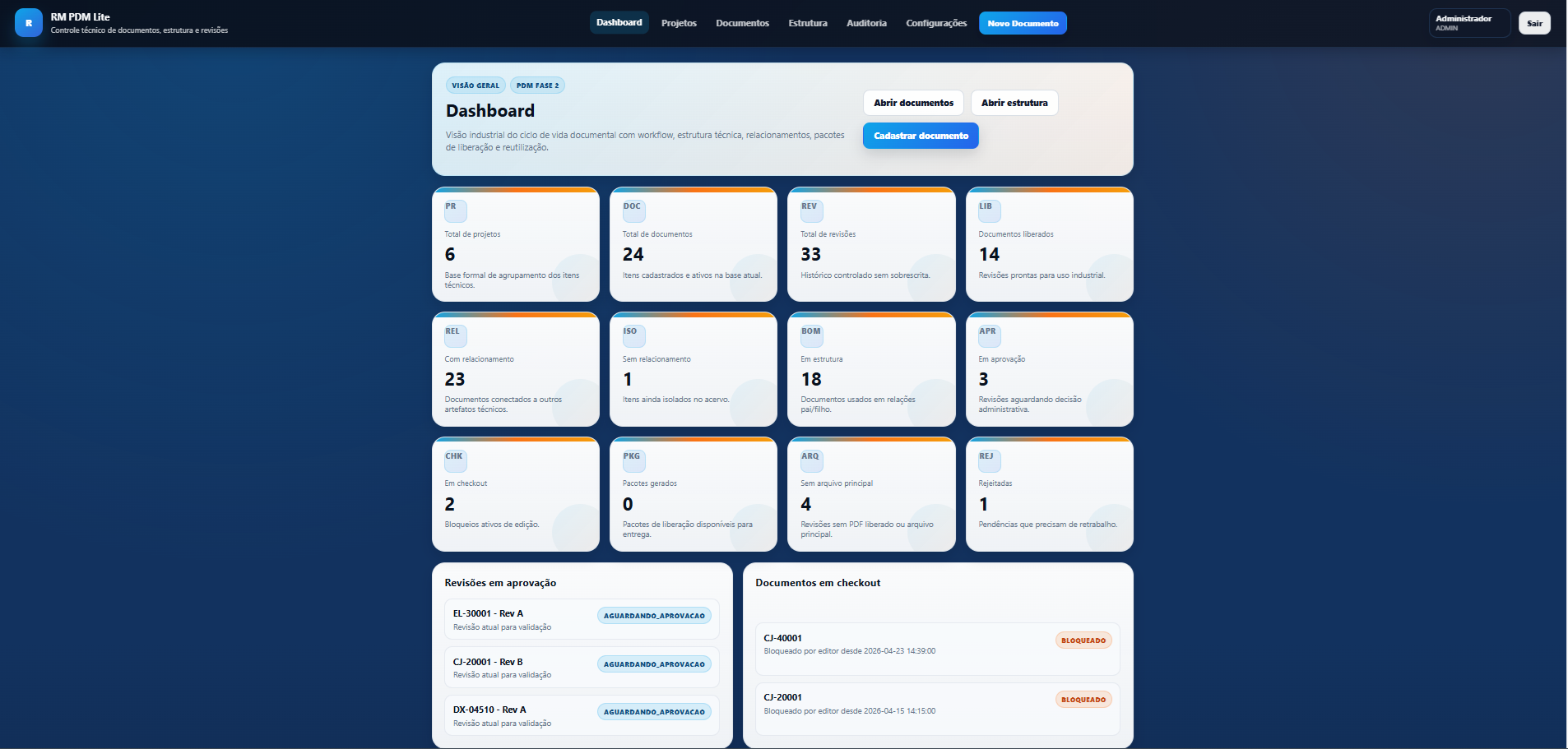
Task: Click the REV icon badge on revisions card
Action: [x=812, y=211]
